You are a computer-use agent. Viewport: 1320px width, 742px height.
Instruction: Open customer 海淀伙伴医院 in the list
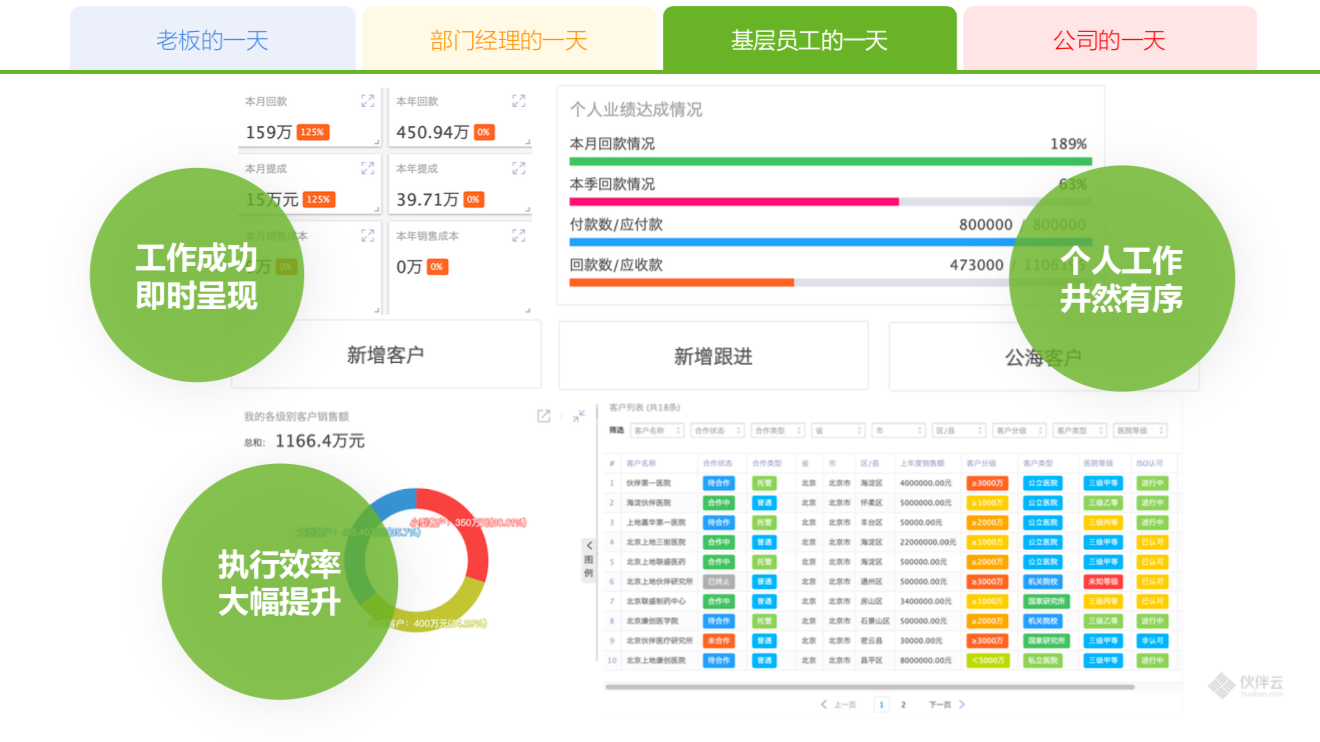pos(648,503)
